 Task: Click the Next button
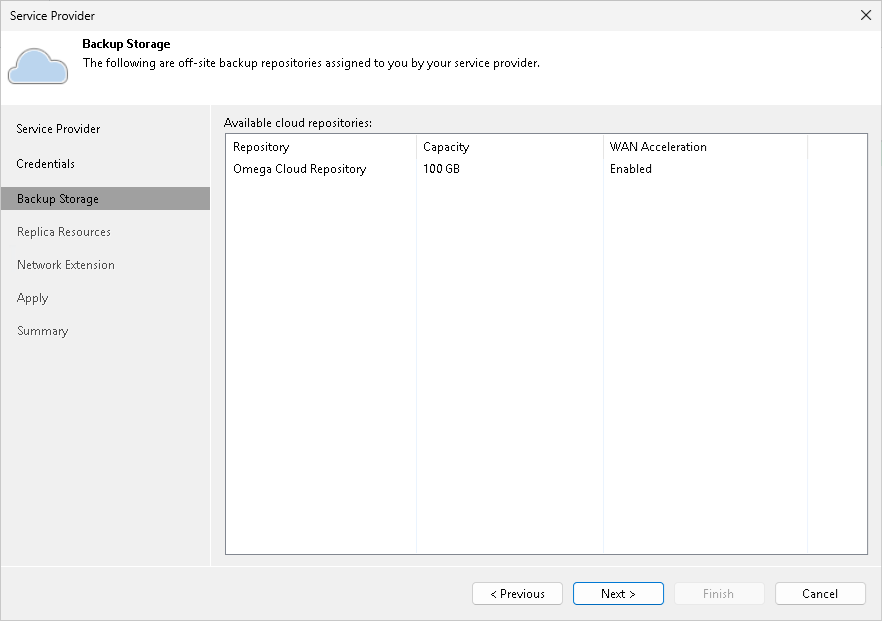point(618,593)
